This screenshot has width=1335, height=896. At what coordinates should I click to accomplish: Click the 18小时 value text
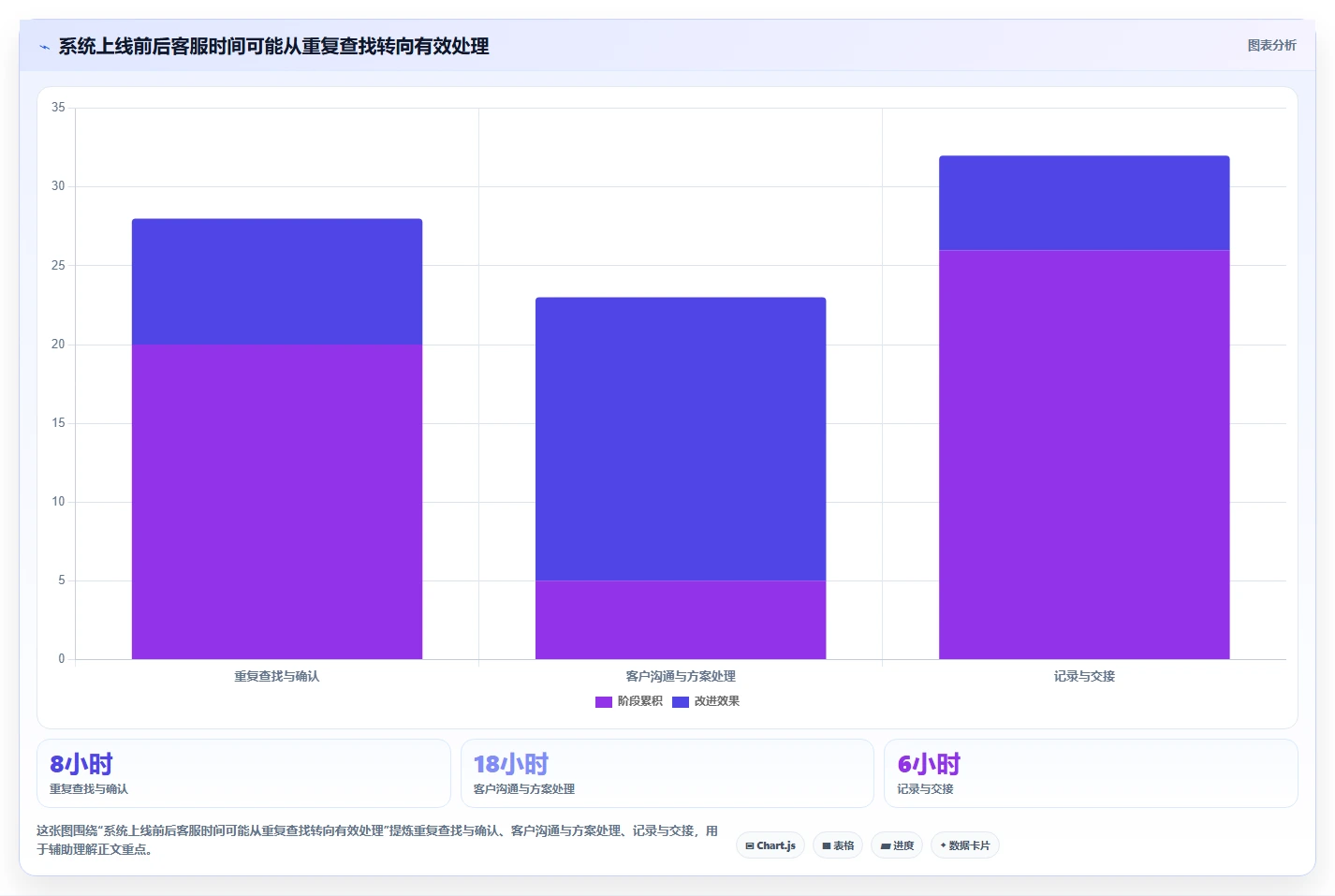511,764
